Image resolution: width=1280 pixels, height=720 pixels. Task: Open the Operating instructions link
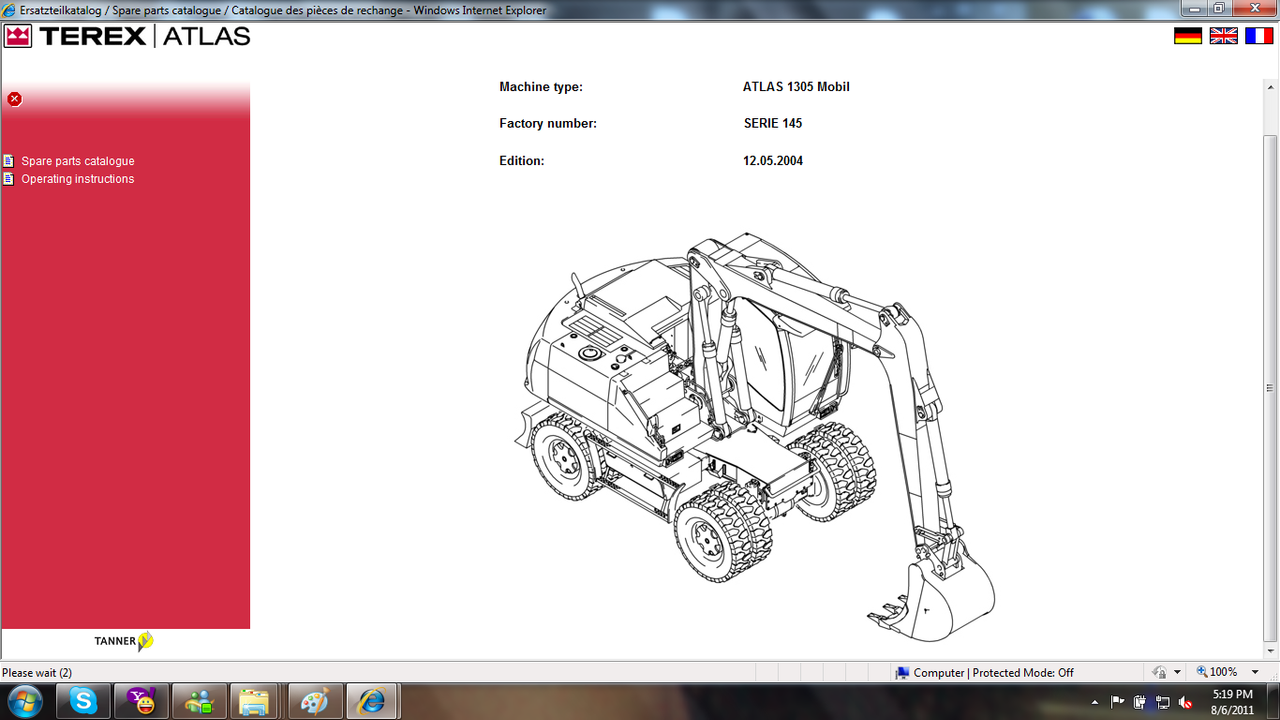[78, 179]
